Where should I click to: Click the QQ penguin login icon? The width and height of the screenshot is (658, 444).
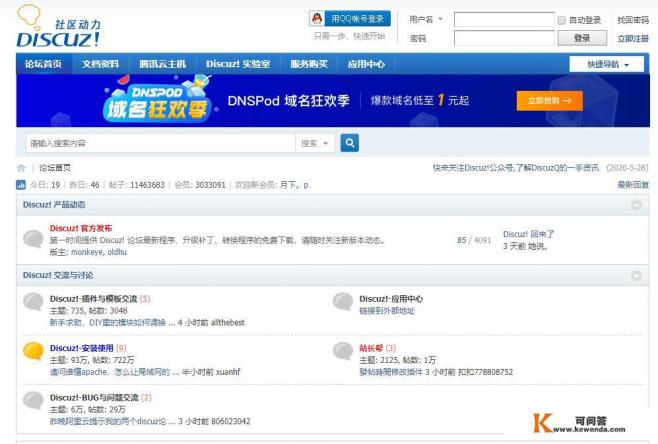(x=317, y=19)
